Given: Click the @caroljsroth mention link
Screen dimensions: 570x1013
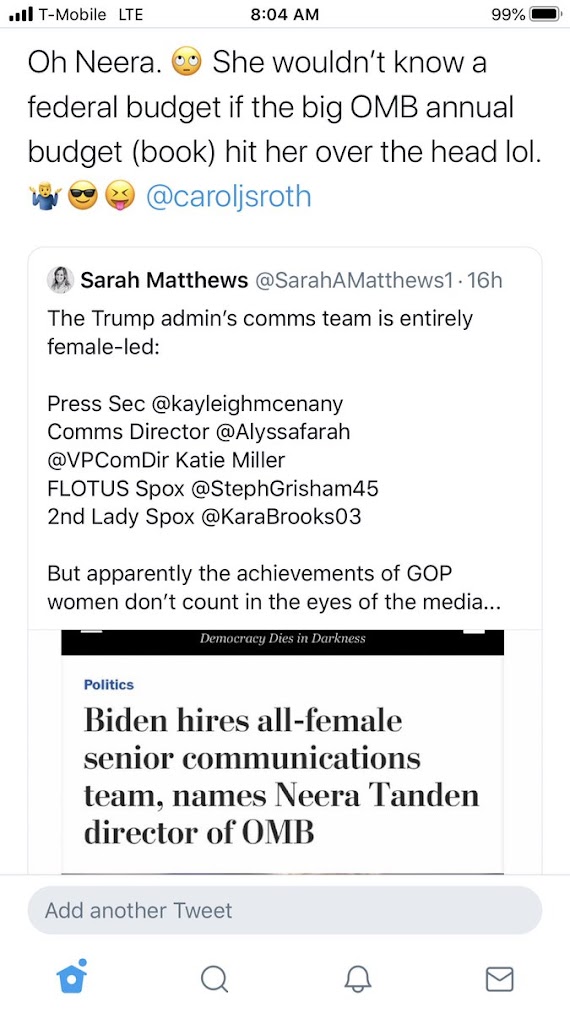Looking at the screenshot, I should [229, 198].
